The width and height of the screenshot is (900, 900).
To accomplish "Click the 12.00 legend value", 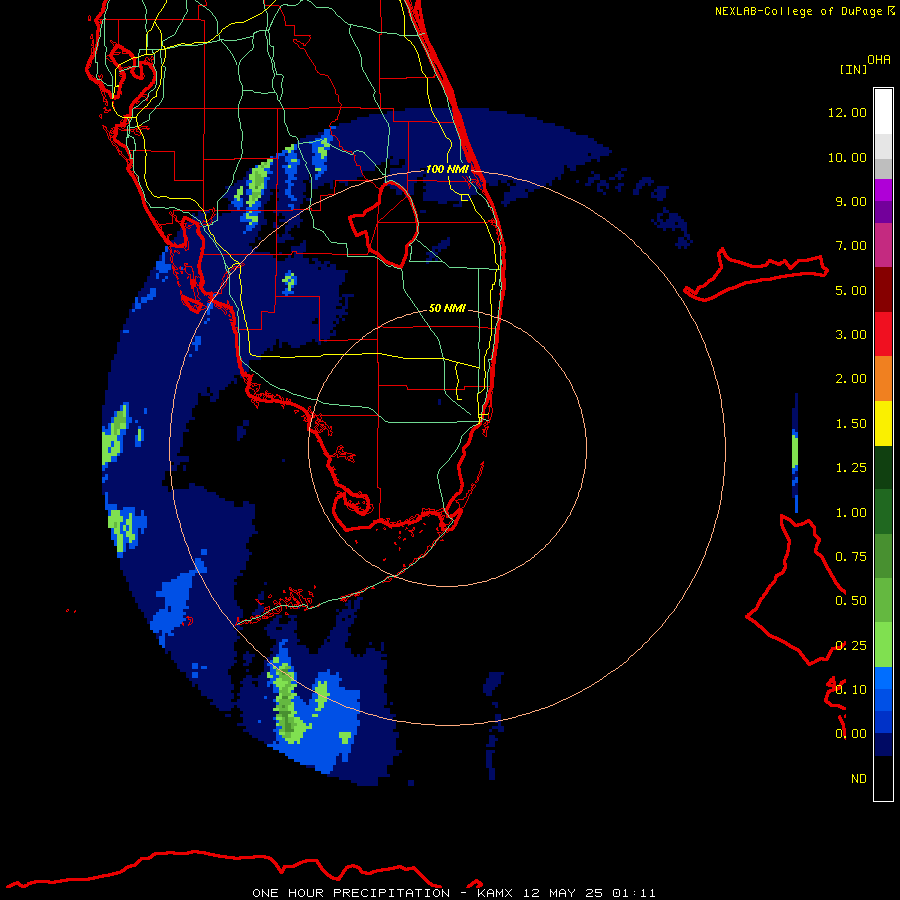I will 847,112.
